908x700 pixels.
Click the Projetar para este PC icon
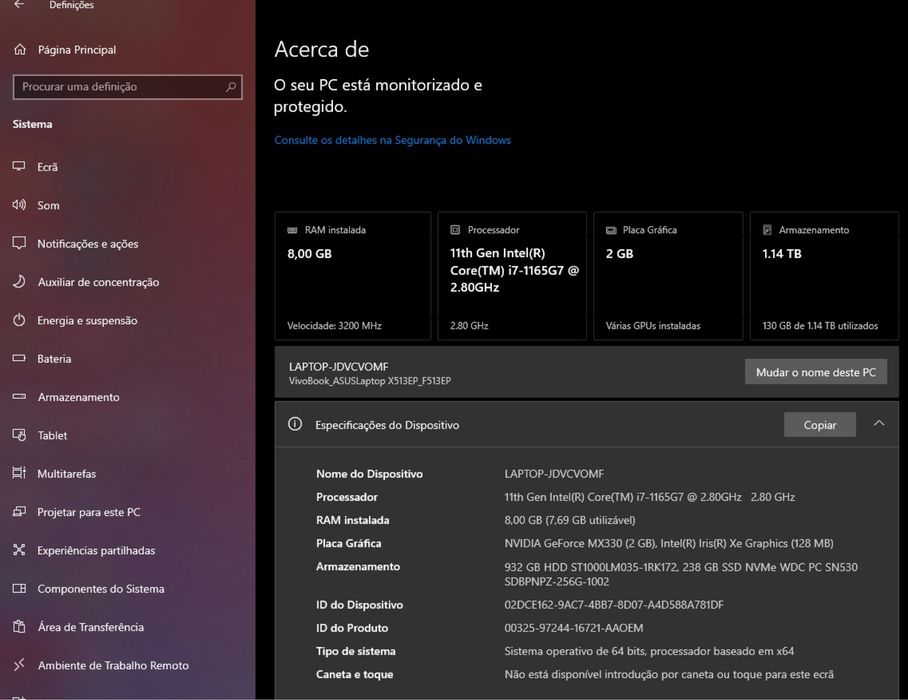(x=19, y=512)
